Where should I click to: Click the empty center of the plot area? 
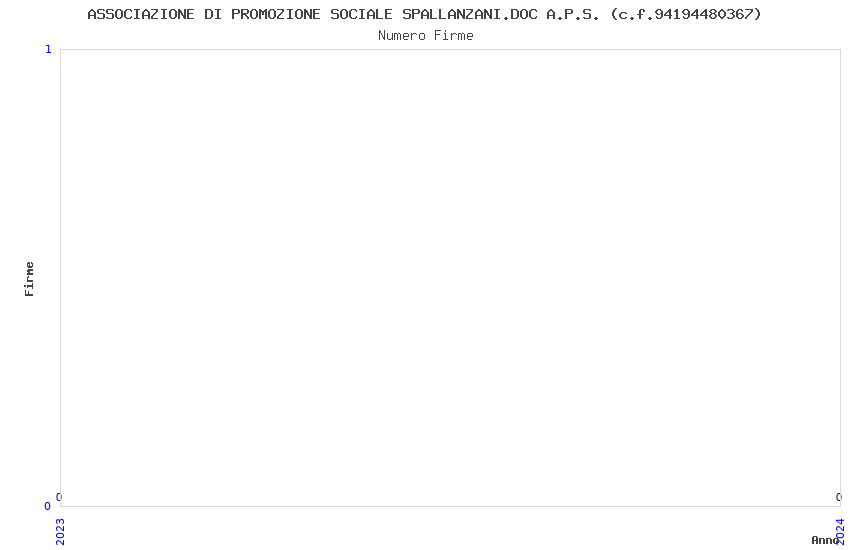[450, 278]
